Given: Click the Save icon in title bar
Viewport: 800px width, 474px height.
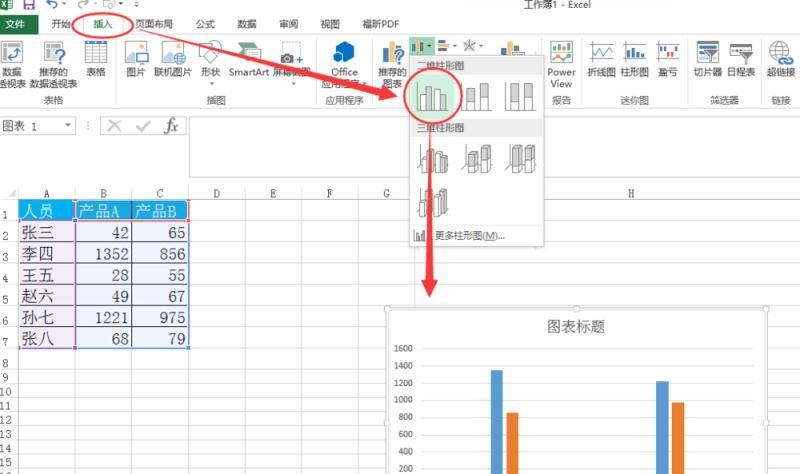Looking at the screenshot, I should pyautogui.click(x=29, y=4).
